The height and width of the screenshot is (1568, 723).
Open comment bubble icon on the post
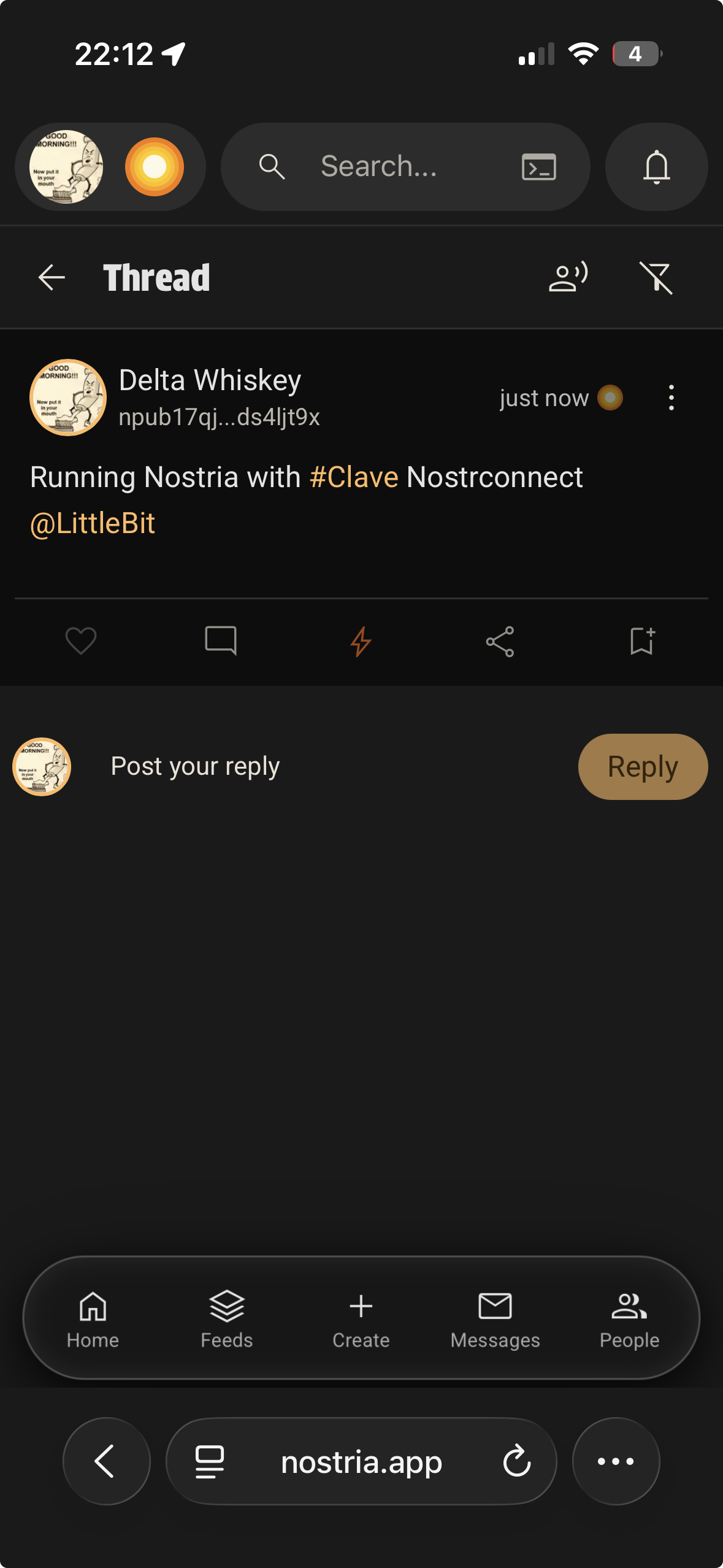[221, 641]
